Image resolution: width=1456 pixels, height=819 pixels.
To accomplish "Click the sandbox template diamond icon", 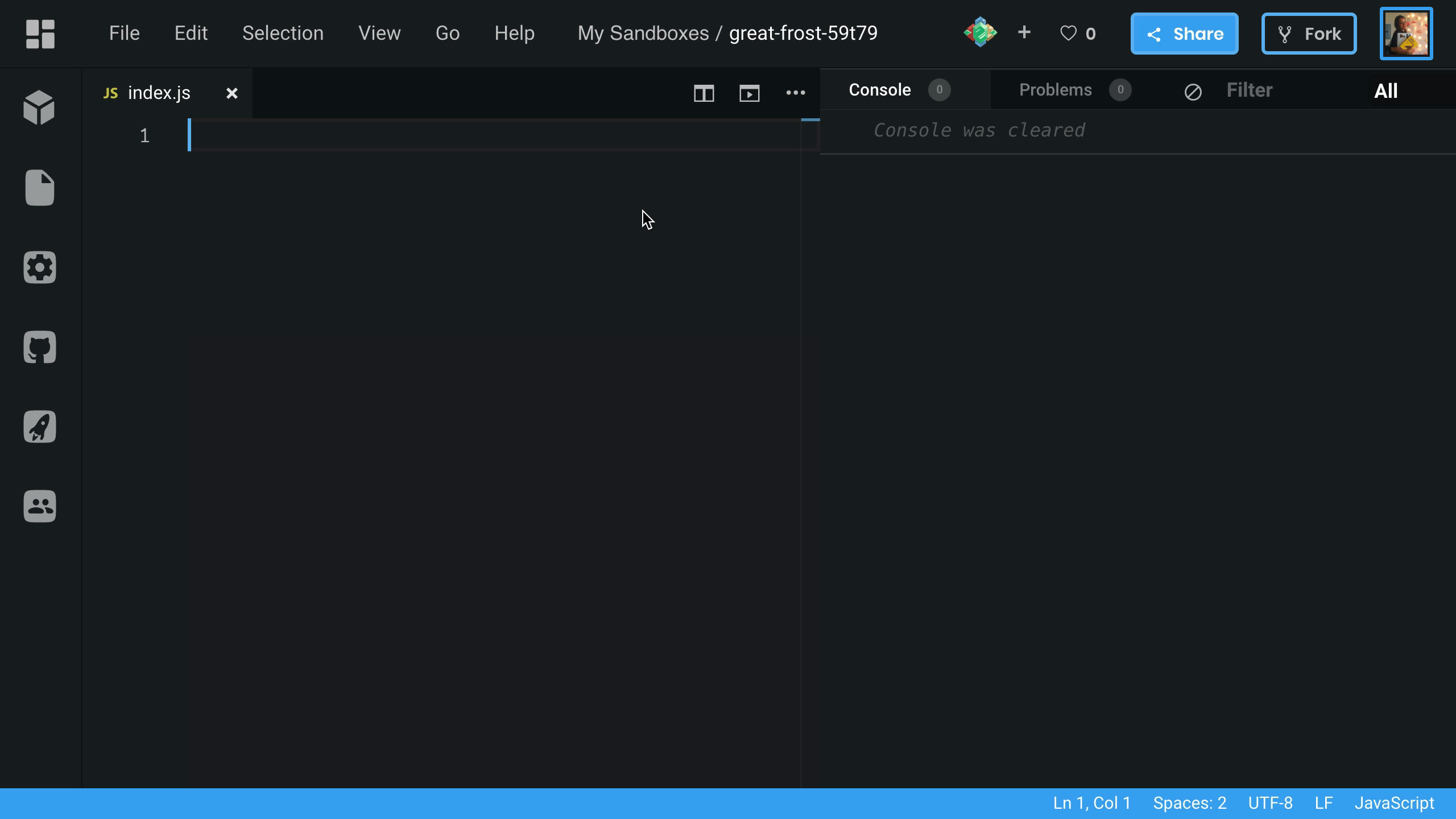I will [980, 32].
